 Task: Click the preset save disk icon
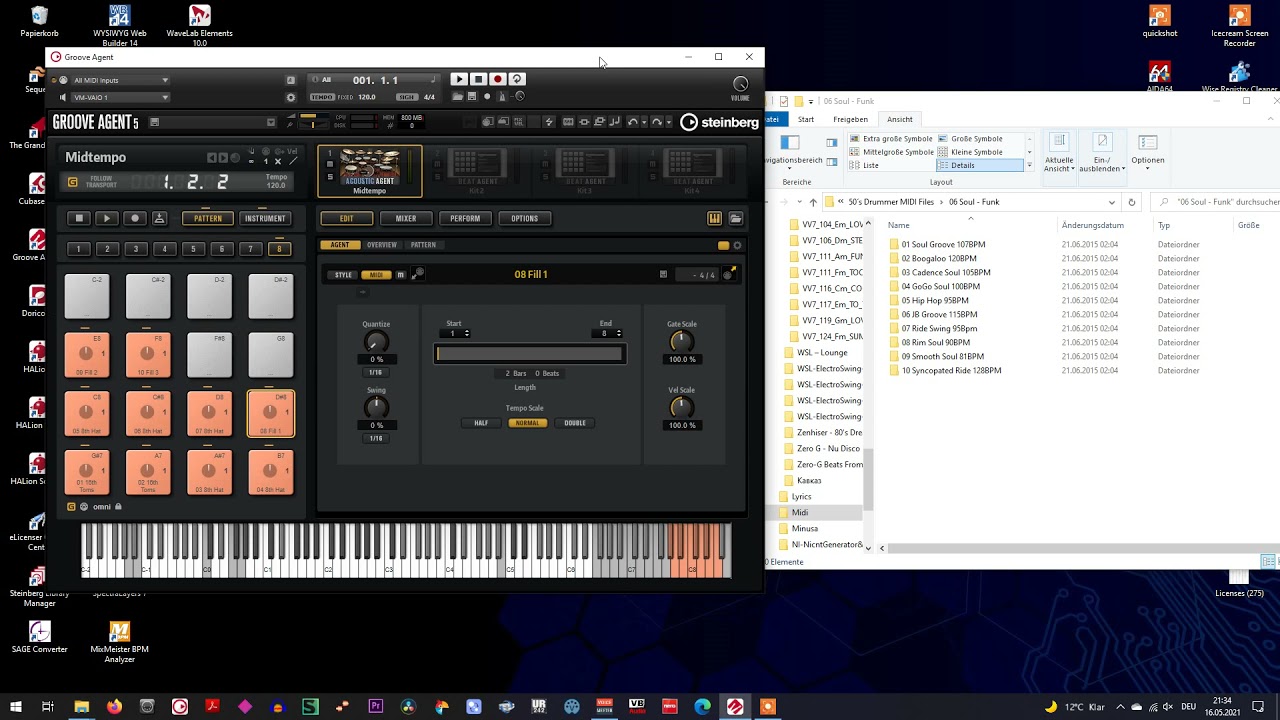[154, 122]
